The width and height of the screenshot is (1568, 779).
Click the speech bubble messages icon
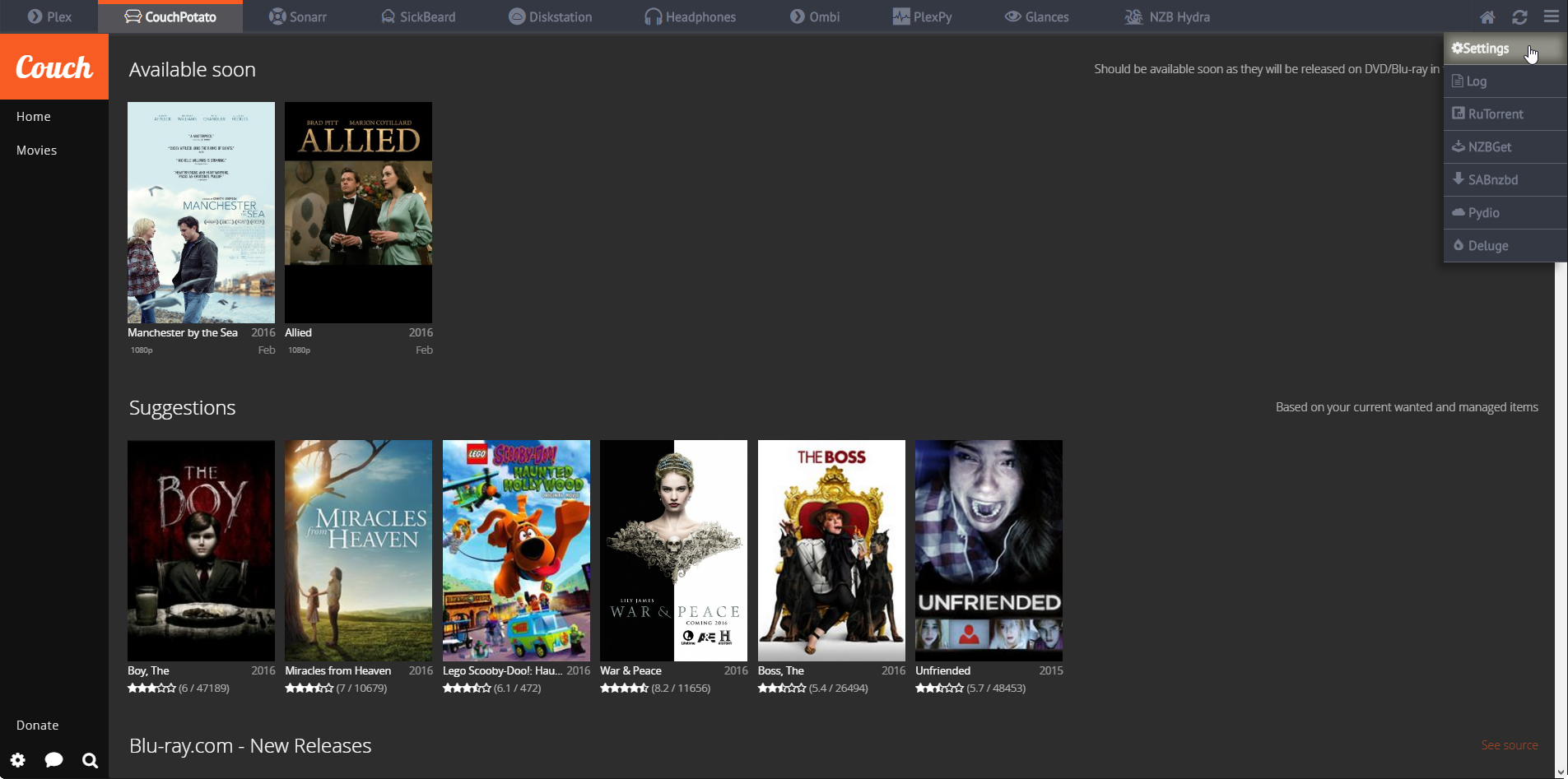coord(54,760)
